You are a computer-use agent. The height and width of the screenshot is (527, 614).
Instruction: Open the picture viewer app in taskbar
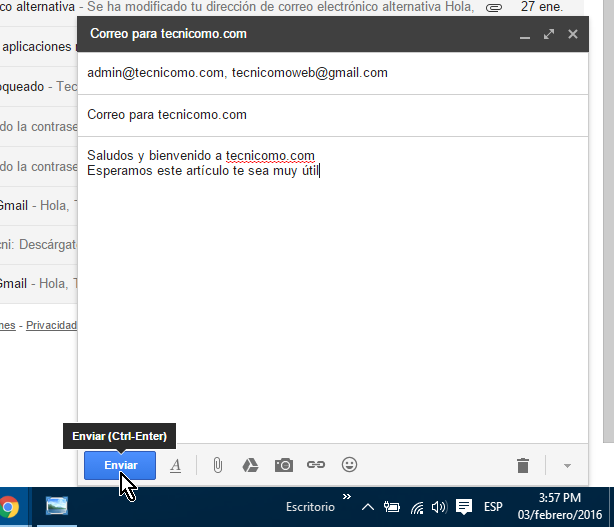(x=57, y=506)
